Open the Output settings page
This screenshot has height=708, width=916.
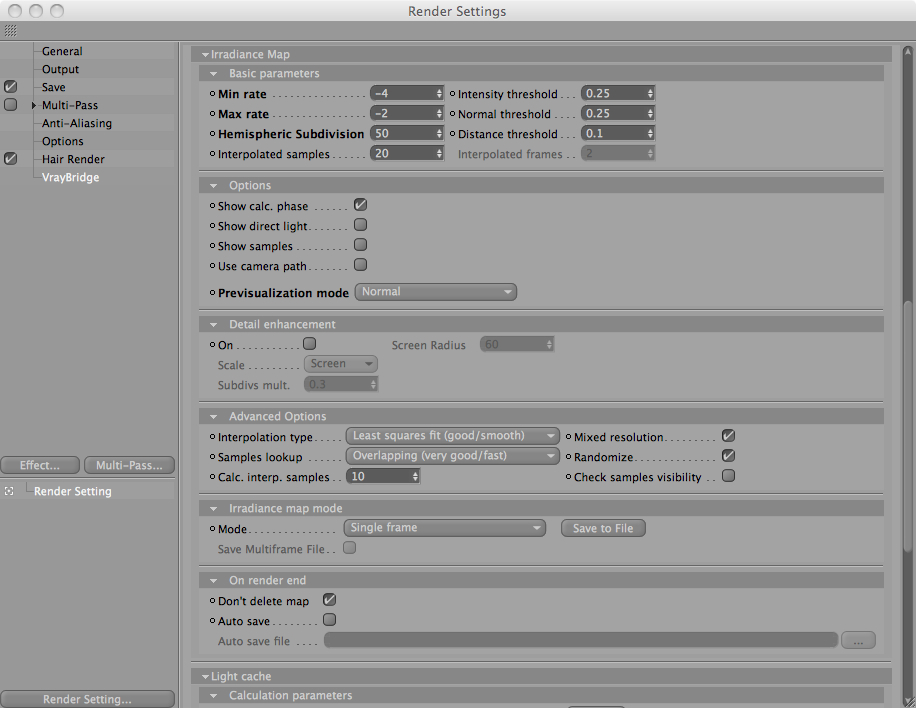coord(60,69)
